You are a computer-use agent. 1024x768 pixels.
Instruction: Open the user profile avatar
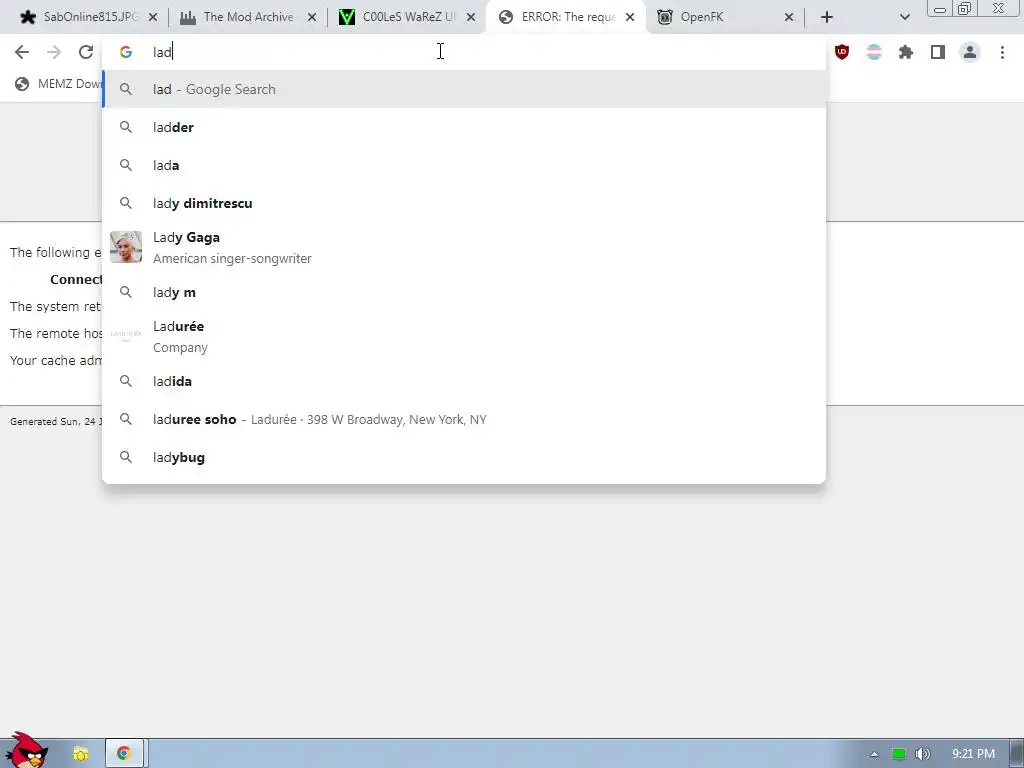click(970, 52)
